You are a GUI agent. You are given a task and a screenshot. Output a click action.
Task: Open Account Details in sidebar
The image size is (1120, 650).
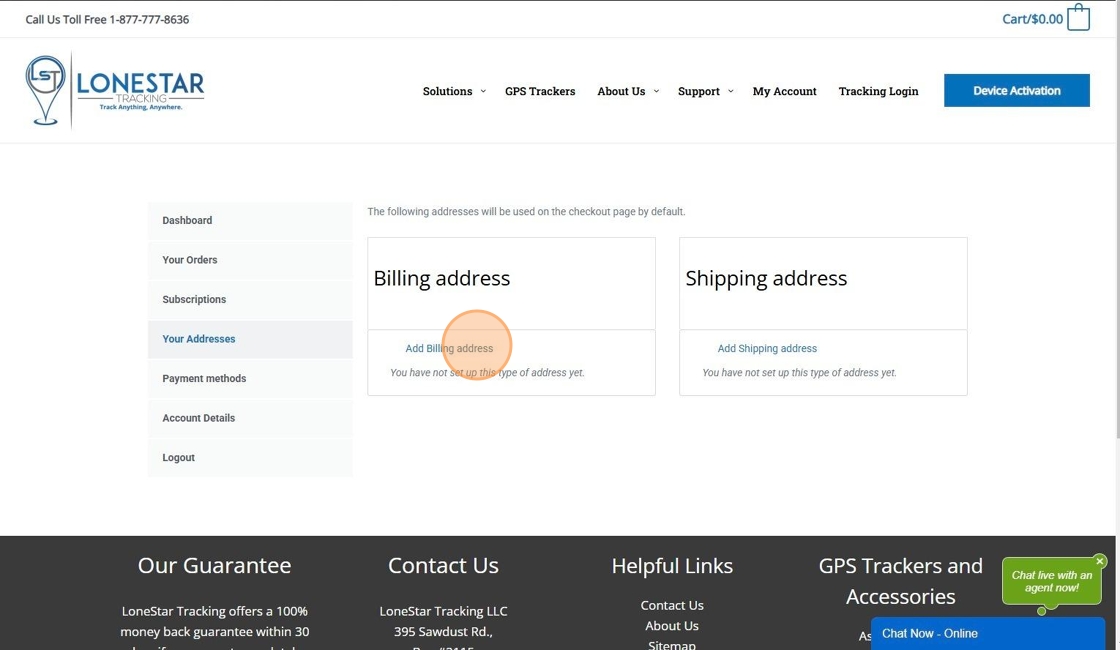[x=250, y=418]
